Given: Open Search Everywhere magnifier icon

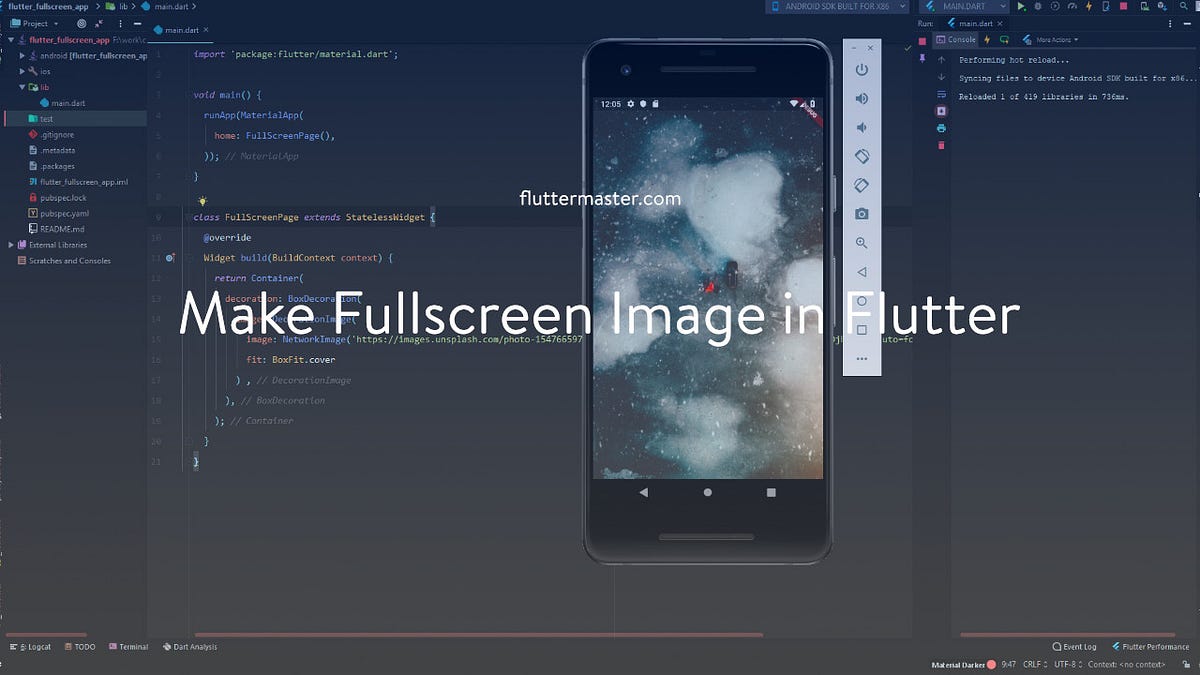Looking at the screenshot, I should 1182,6.
